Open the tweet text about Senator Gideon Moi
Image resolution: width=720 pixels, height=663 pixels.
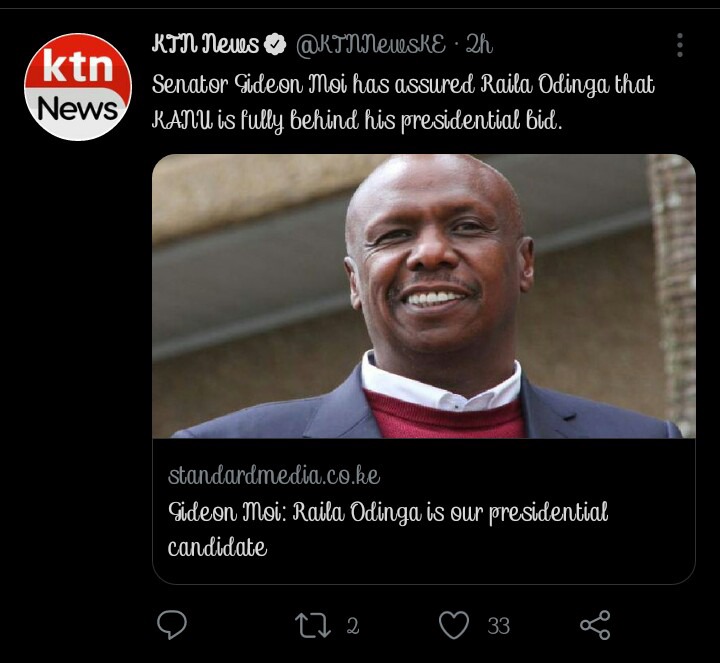tap(403, 103)
